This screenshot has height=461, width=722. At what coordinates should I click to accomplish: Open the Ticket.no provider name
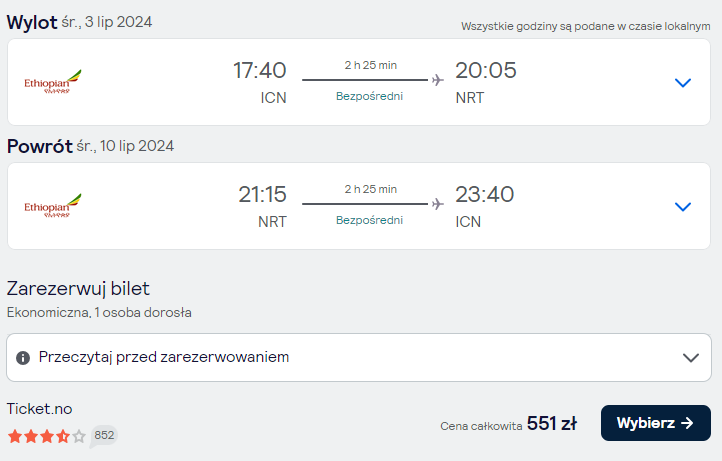pos(40,409)
